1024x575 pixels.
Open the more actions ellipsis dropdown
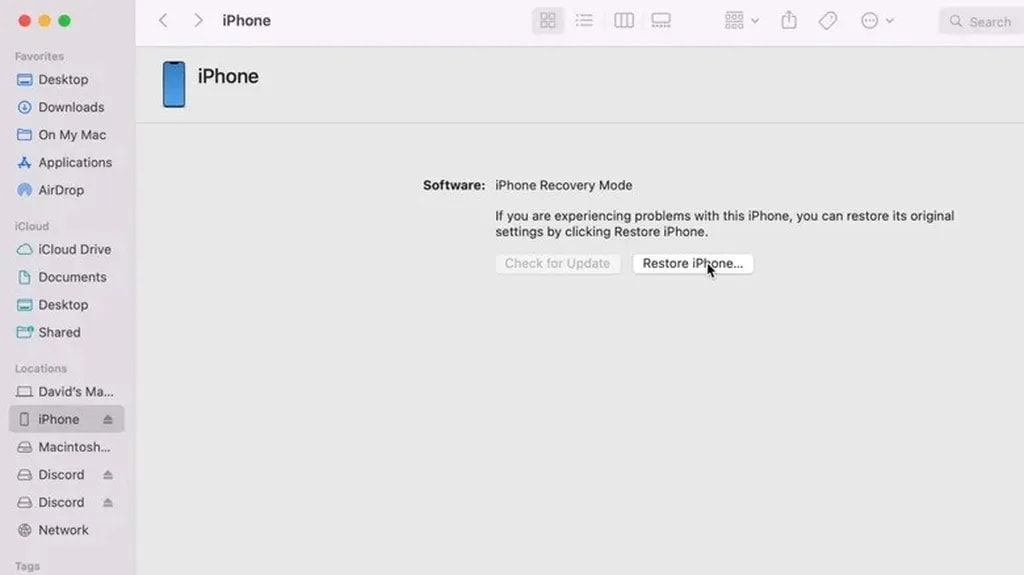[x=877, y=21]
